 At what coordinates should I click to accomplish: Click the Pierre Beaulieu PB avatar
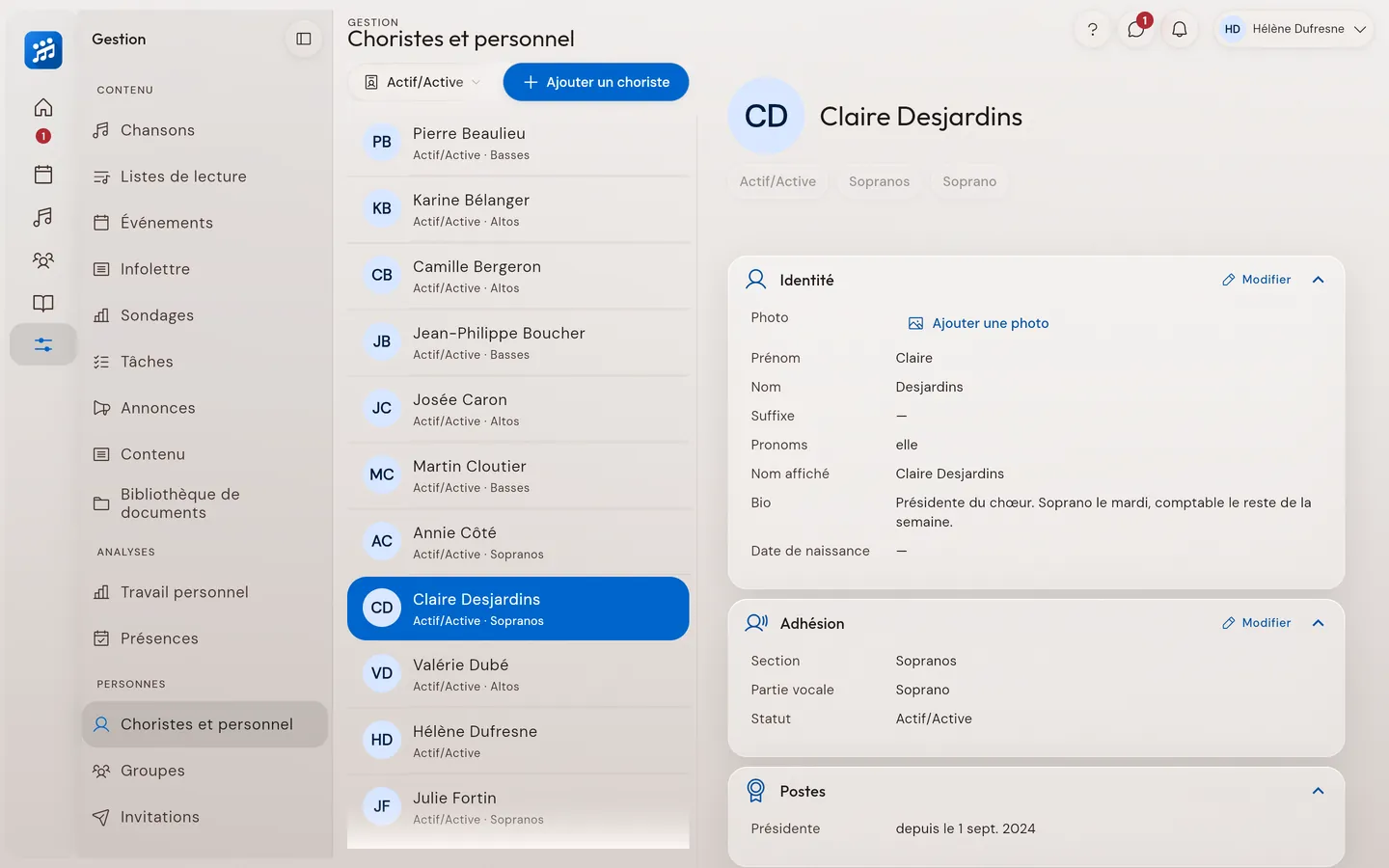click(x=382, y=142)
